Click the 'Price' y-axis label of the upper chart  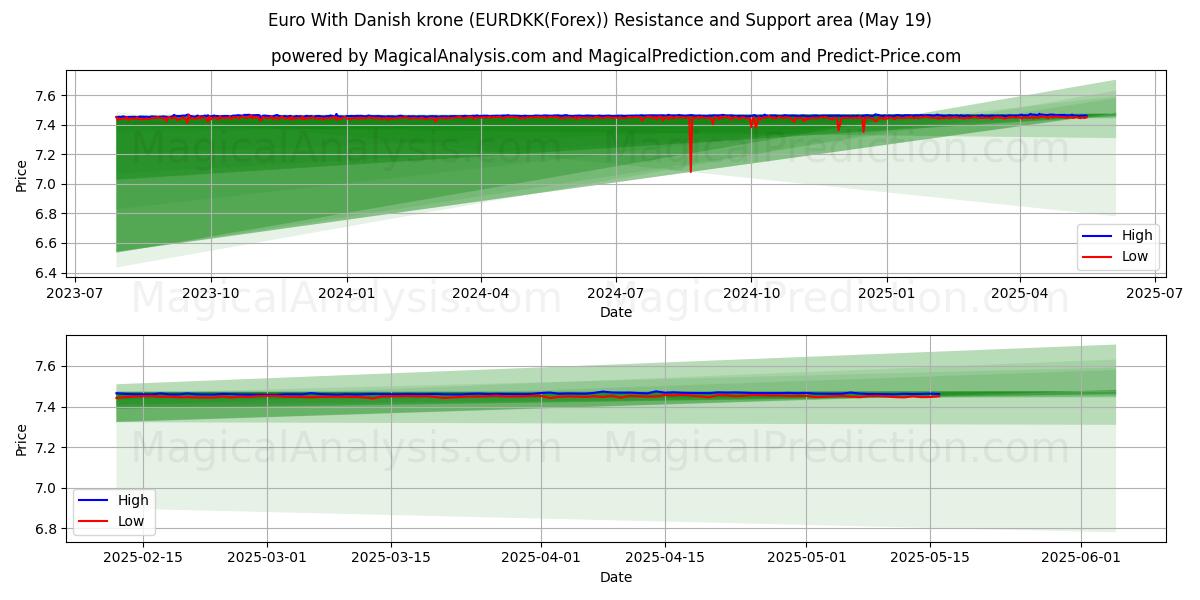pos(22,175)
